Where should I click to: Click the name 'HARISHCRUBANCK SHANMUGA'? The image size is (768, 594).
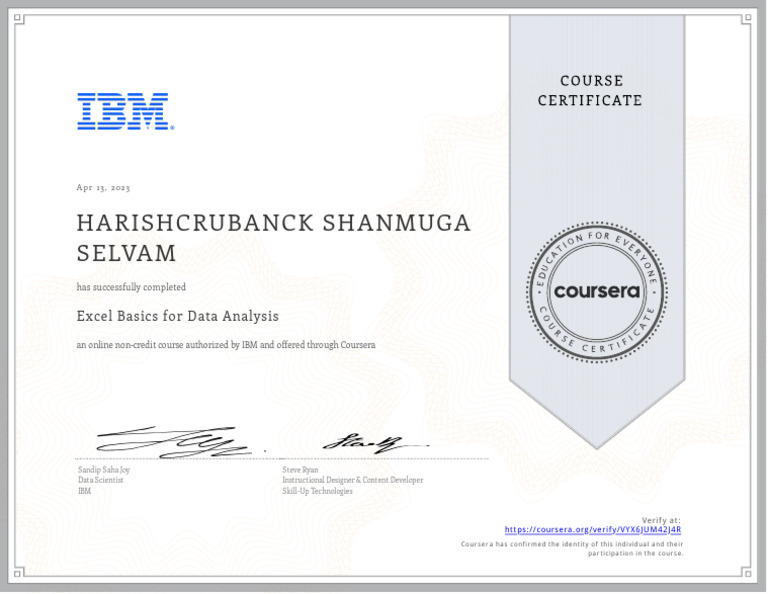(273, 223)
